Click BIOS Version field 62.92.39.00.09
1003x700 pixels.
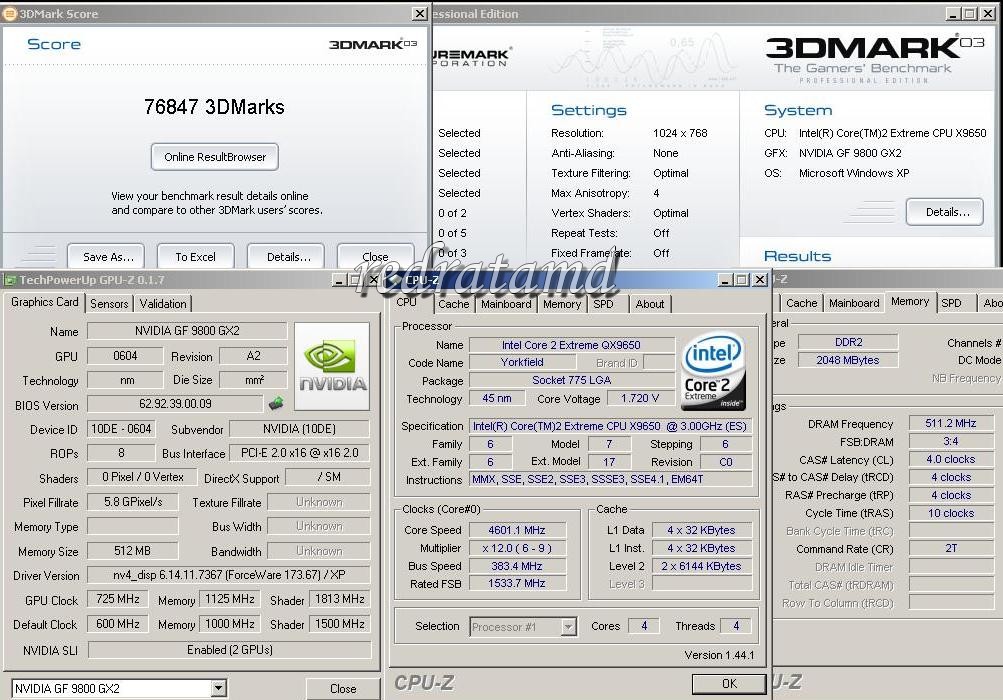175,404
